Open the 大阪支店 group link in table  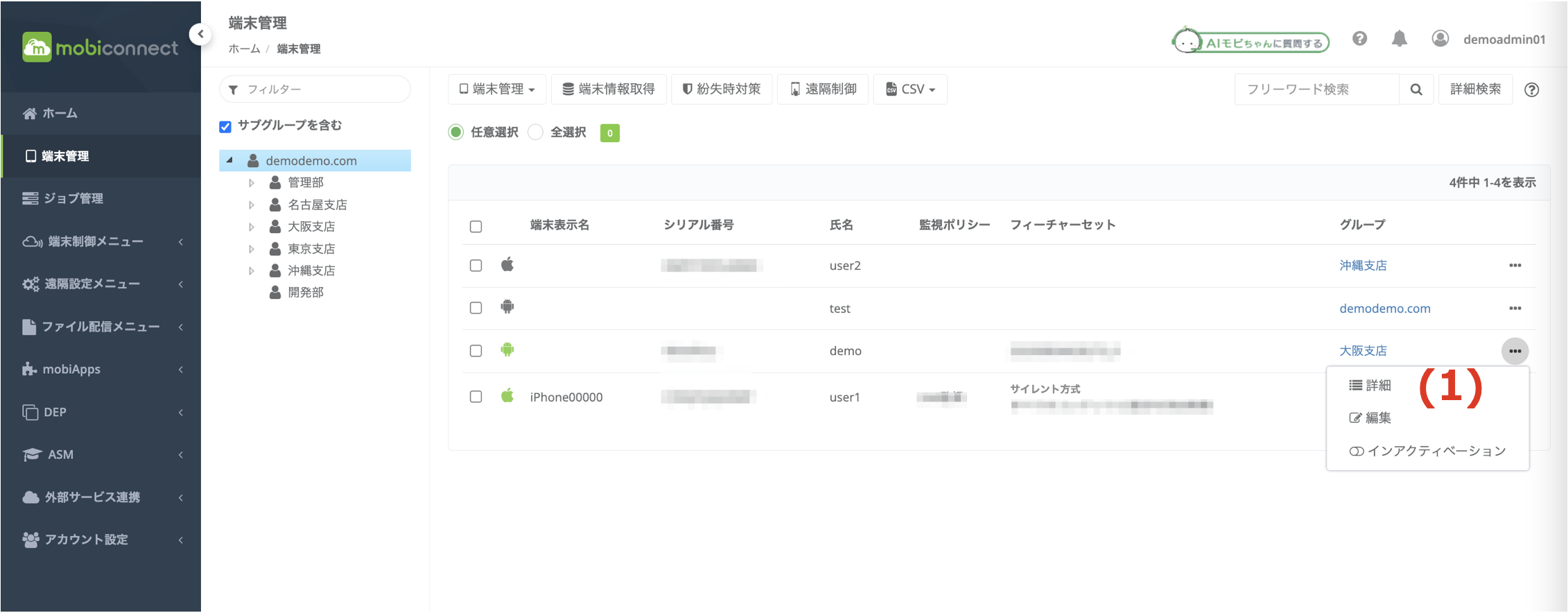(1363, 351)
